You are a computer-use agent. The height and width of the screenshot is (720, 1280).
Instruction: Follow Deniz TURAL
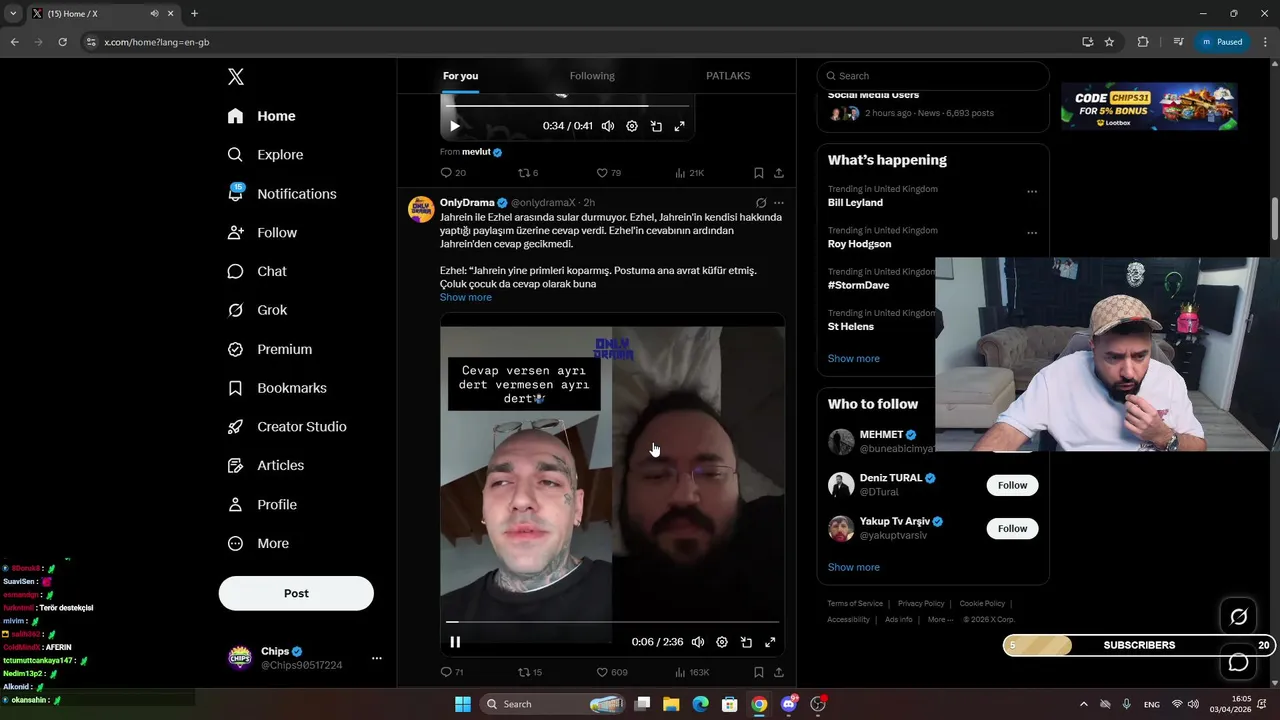tap(1012, 485)
